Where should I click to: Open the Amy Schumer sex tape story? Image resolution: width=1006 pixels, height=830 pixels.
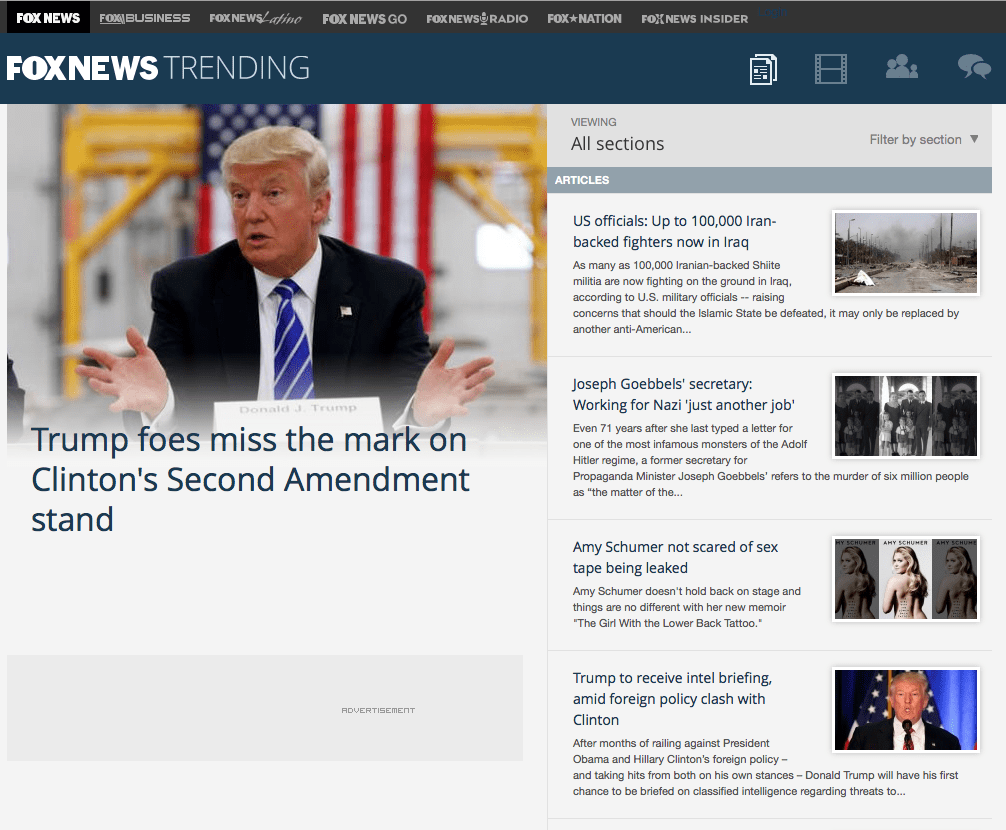[x=676, y=557]
